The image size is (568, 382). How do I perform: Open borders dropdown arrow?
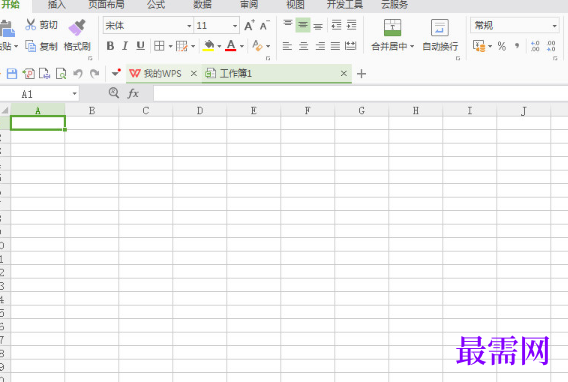point(170,46)
